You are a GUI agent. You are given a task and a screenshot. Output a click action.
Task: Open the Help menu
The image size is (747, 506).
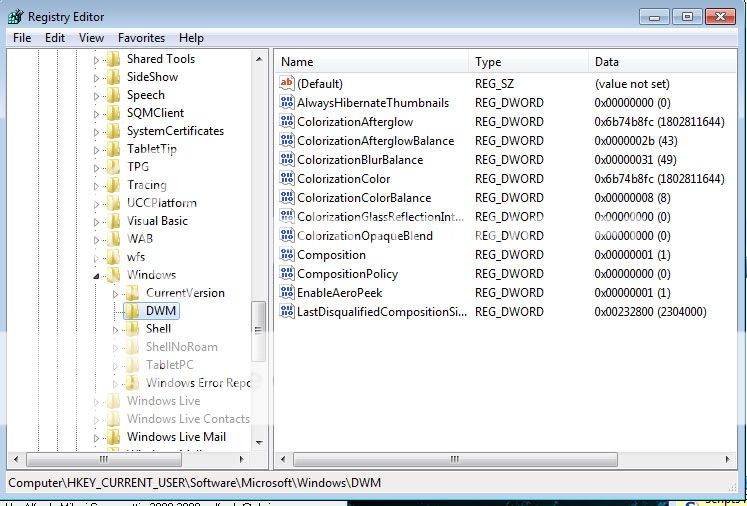point(191,38)
